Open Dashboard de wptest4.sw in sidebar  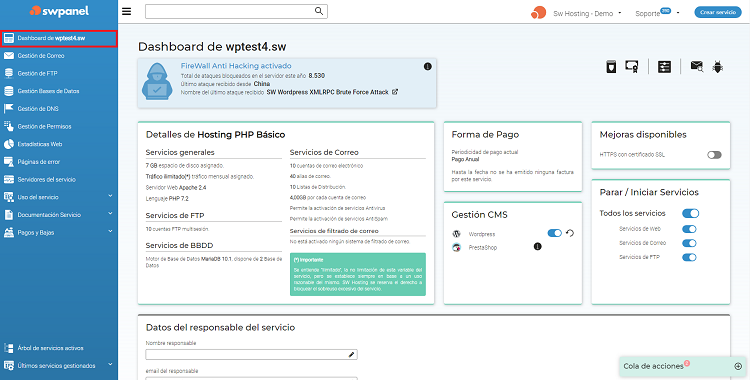[59, 38]
